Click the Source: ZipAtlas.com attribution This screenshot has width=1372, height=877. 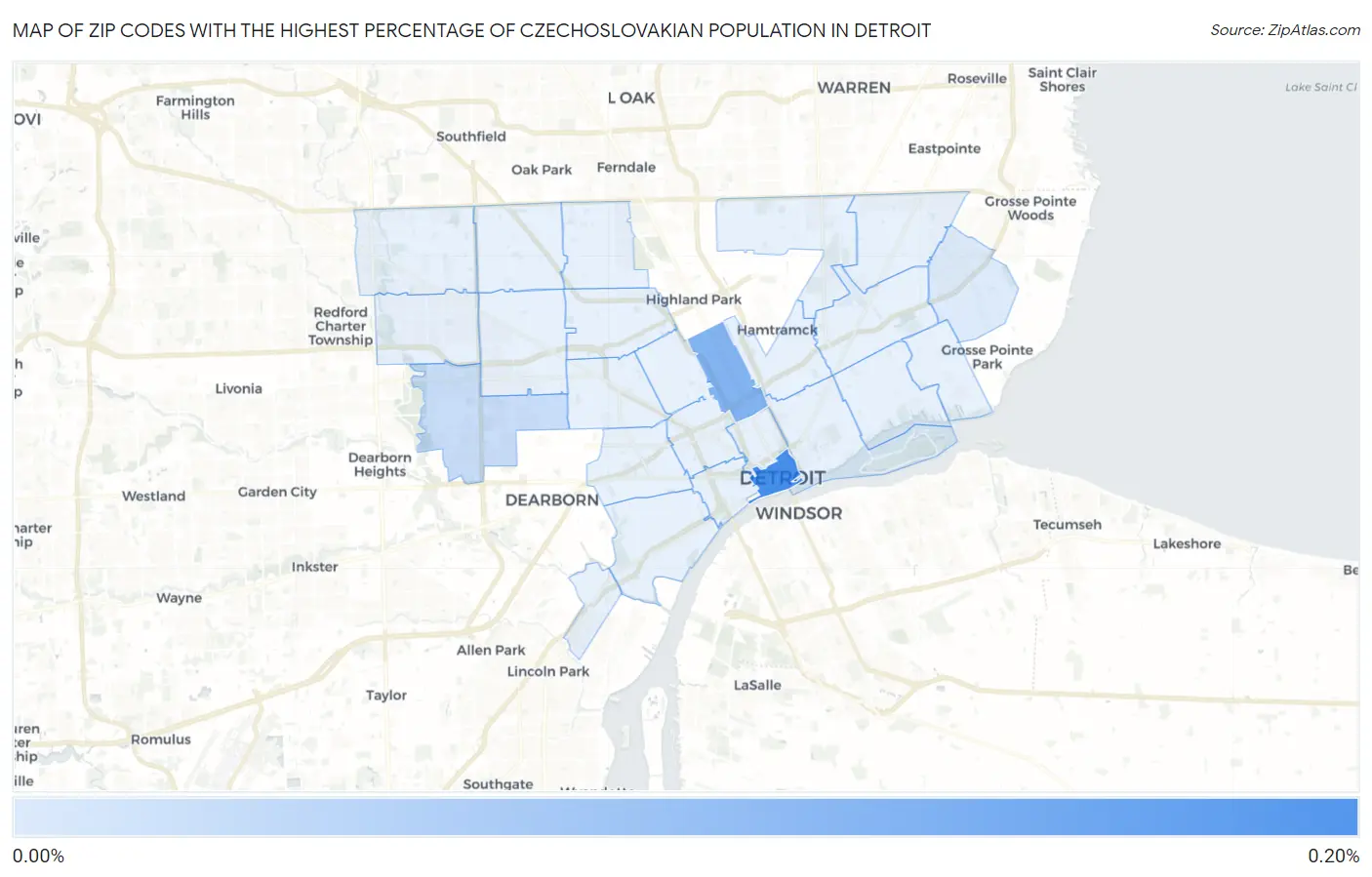tap(1285, 30)
